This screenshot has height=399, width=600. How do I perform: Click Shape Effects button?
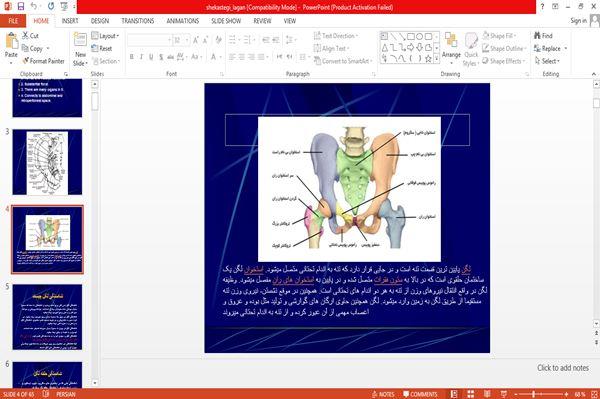(502, 61)
